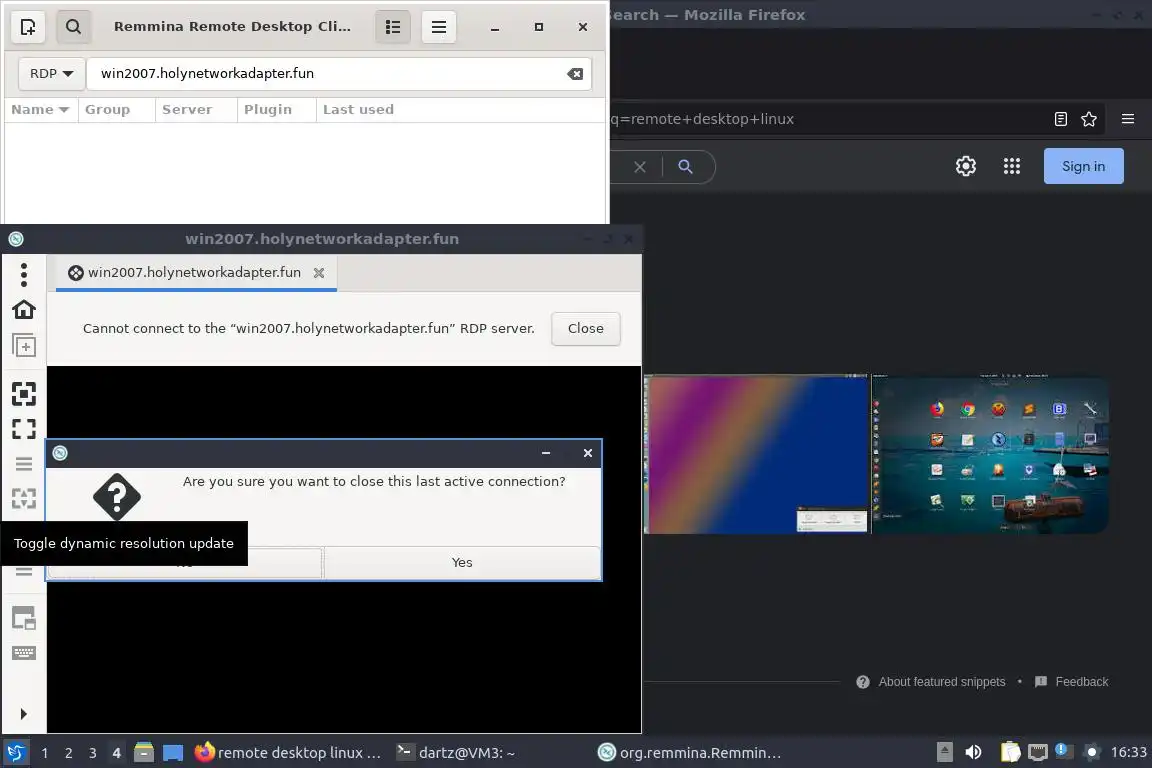
Task: Bookmark the page with the star icon
Action: pos(1089,119)
